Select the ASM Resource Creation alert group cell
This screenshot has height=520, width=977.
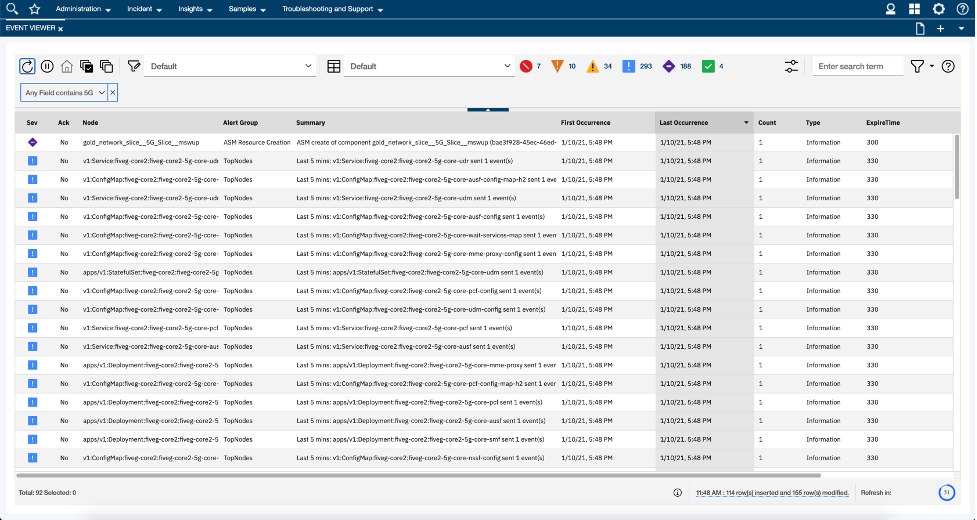pos(257,142)
